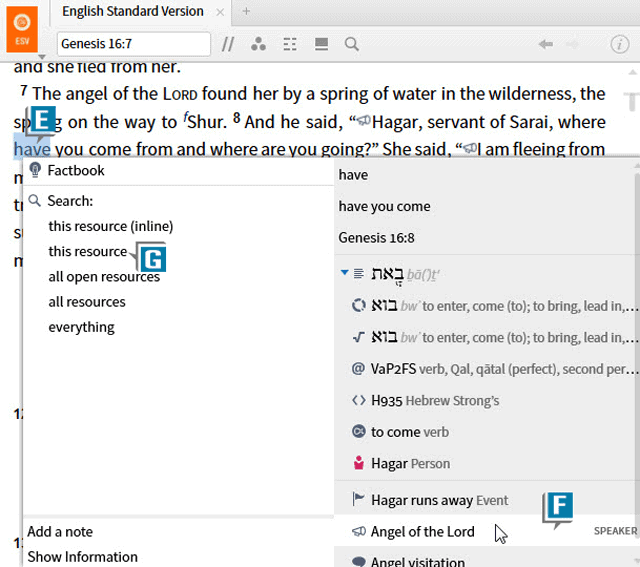The height and width of the screenshot is (567, 640).
Task: Open the panel menu arrow below ESV icon
Action: tap(42, 57)
